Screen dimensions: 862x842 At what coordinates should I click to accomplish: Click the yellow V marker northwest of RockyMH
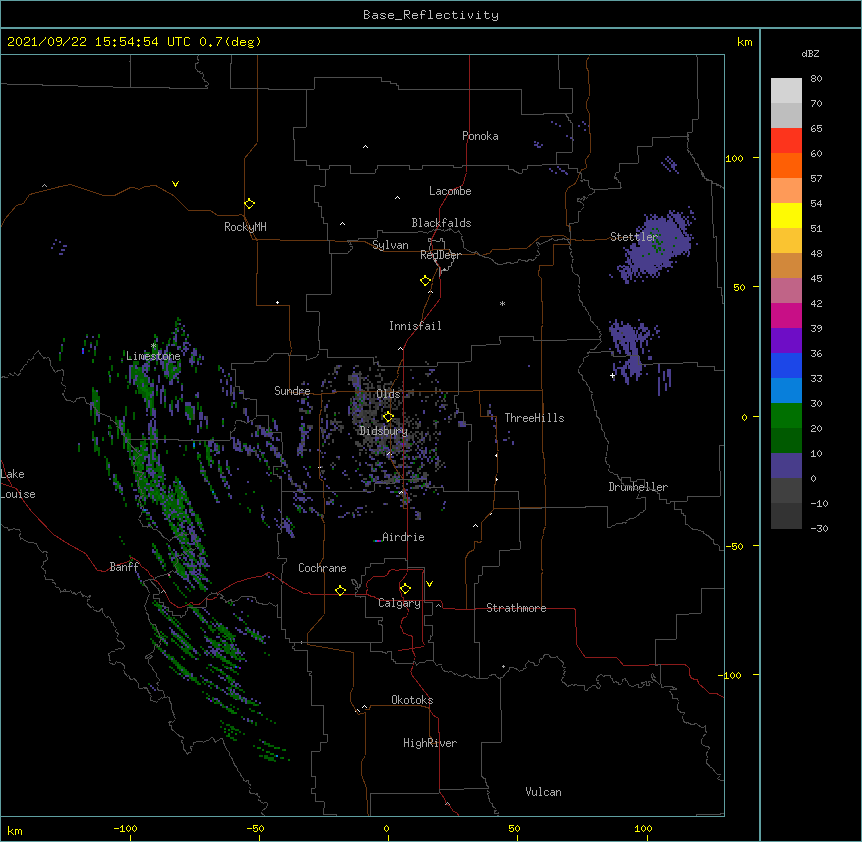tap(175, 184)
